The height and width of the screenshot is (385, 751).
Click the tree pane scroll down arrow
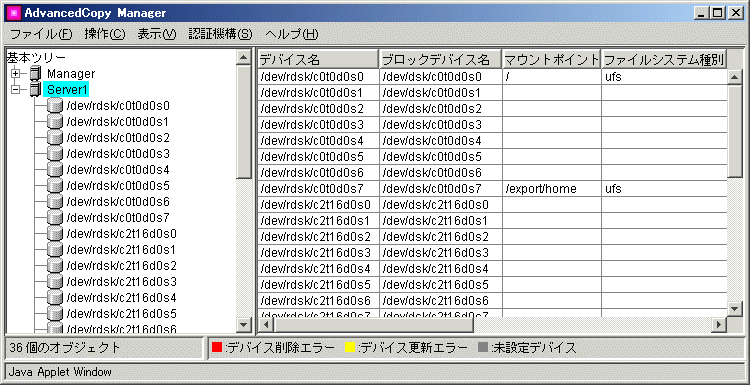[x=244, y=325]
